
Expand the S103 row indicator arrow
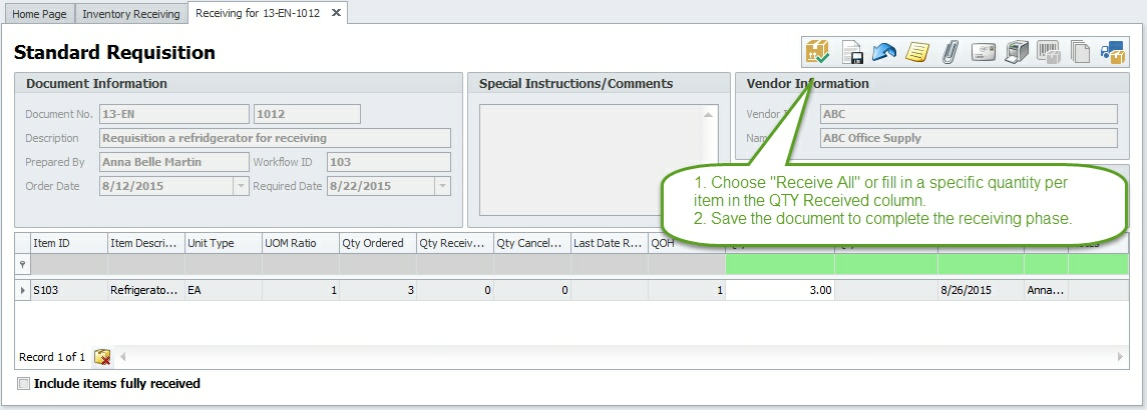23,290
